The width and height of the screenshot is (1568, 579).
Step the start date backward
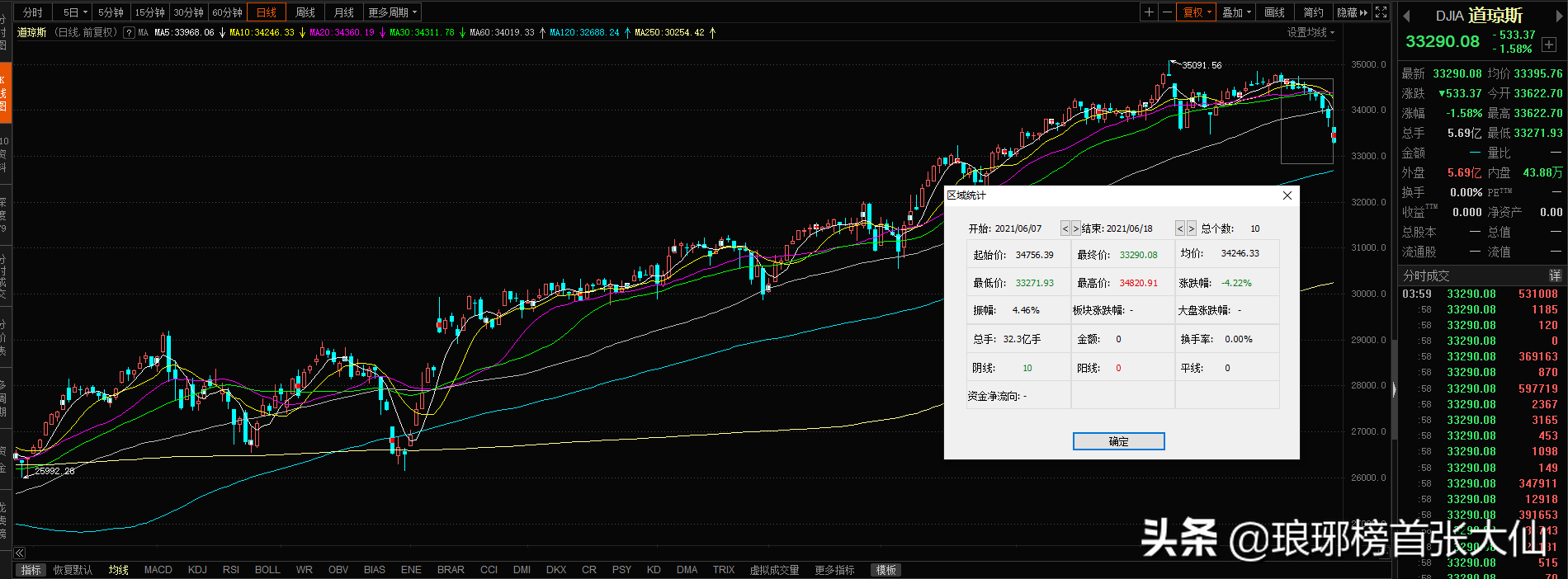coord(1065,228)
